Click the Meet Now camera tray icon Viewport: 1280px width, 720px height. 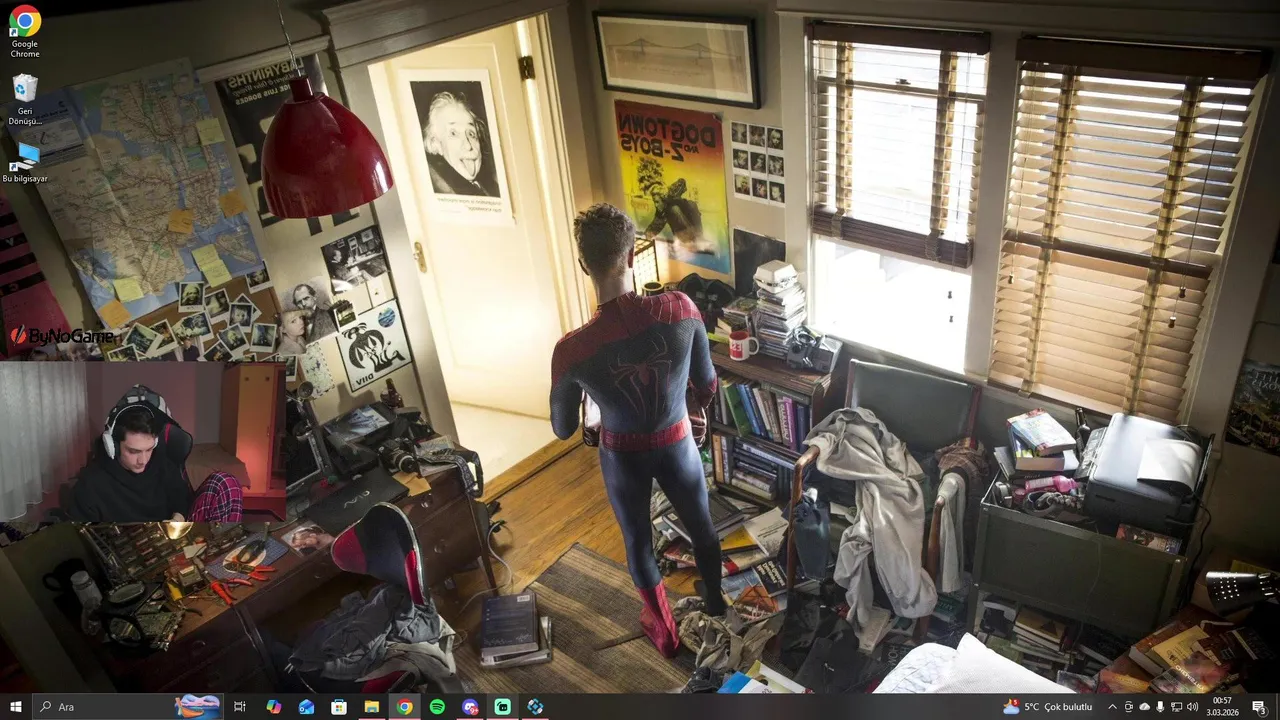tap(1128, 707)
